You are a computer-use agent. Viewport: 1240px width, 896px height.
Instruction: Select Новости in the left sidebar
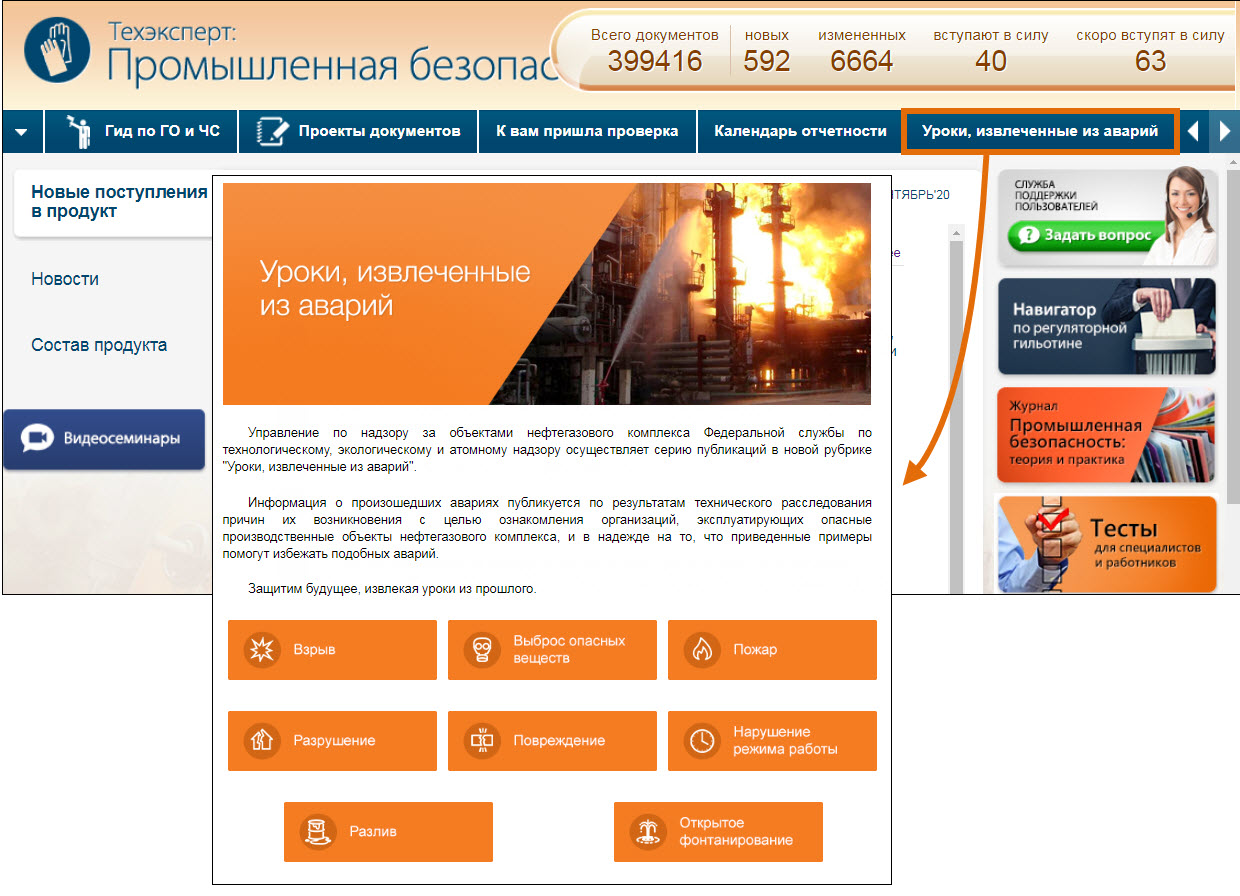(x=65, y=279)
